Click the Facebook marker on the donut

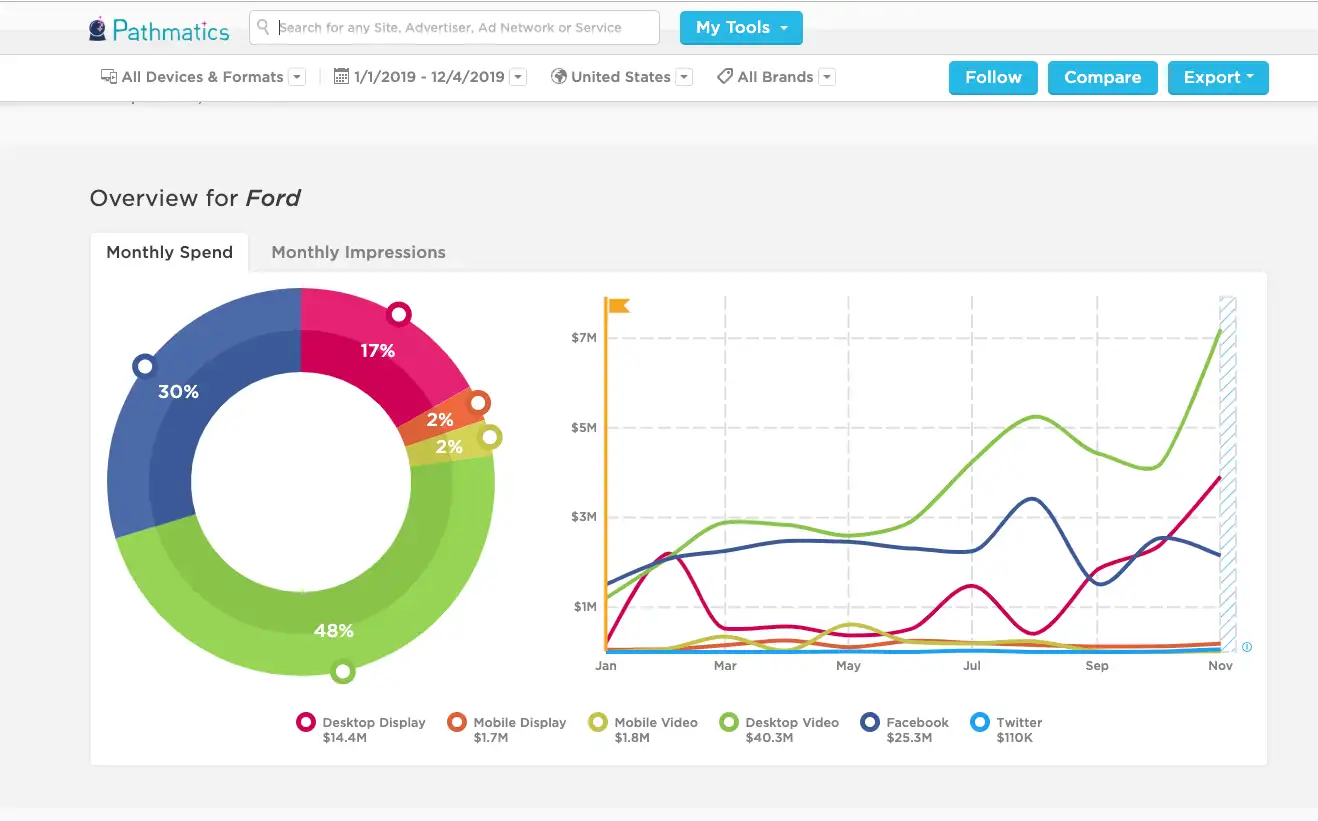tap(145, 366)
